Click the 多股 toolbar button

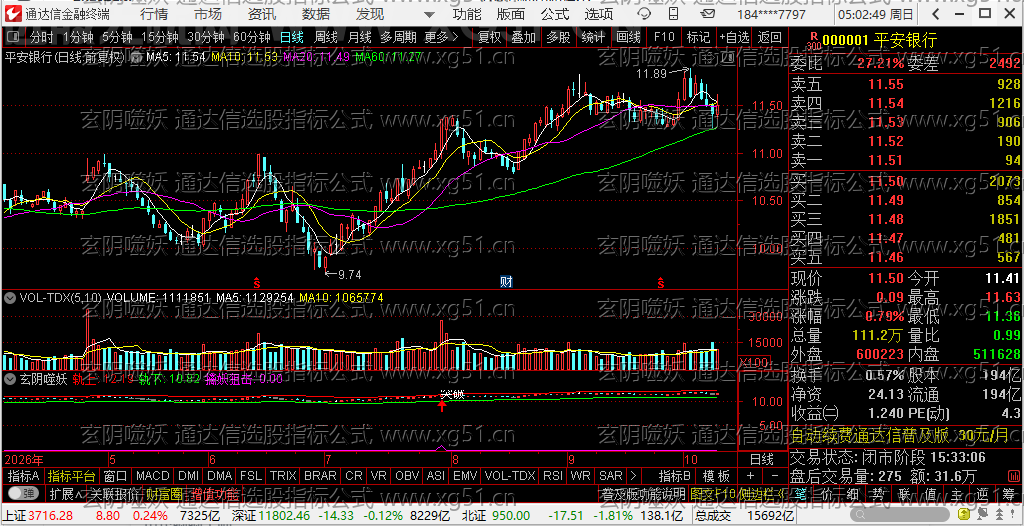point(558,37)
